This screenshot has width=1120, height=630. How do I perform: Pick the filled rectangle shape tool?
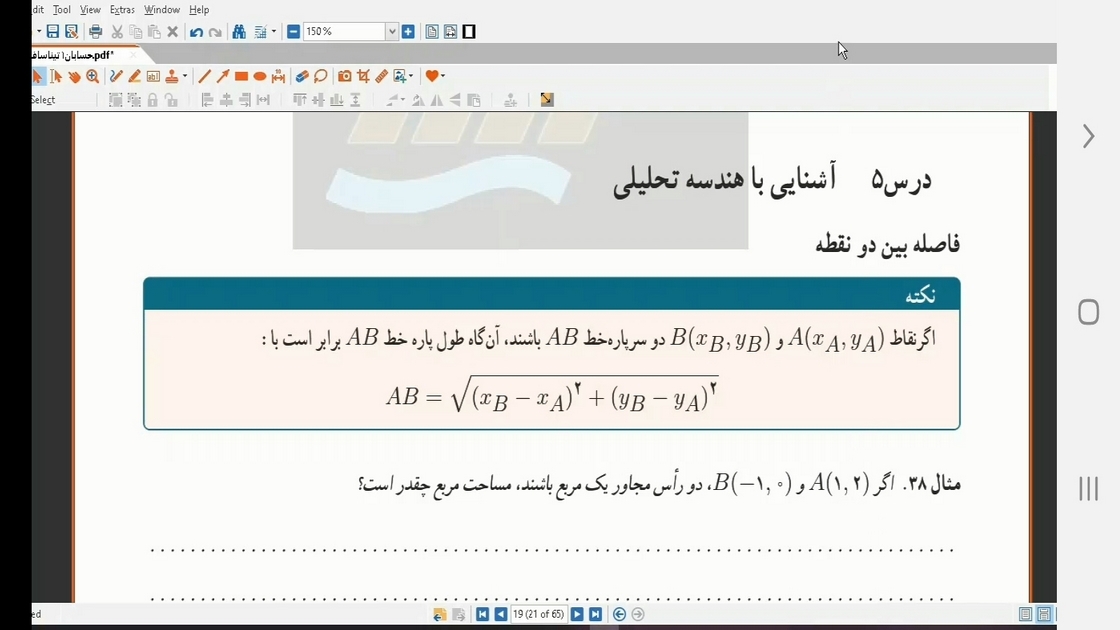(x=241, y=76)
